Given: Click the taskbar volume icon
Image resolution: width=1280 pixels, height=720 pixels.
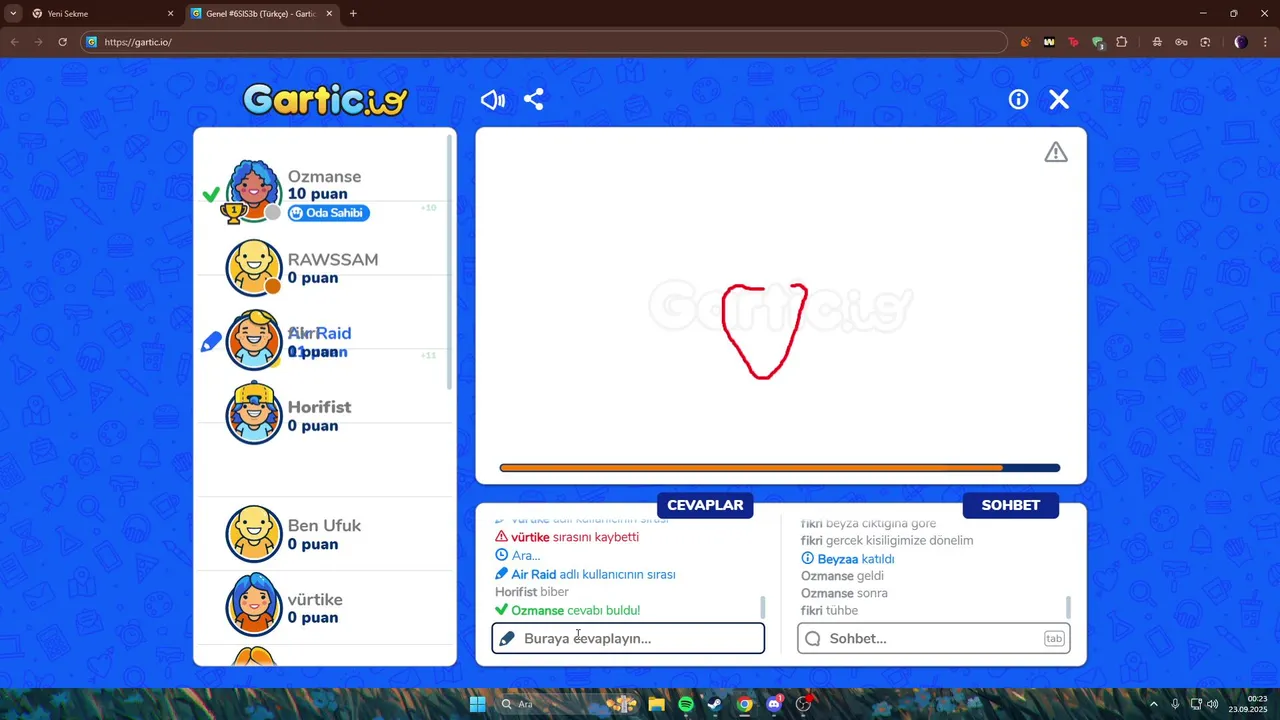Looking at the screenshot, I should point(1212,704).
